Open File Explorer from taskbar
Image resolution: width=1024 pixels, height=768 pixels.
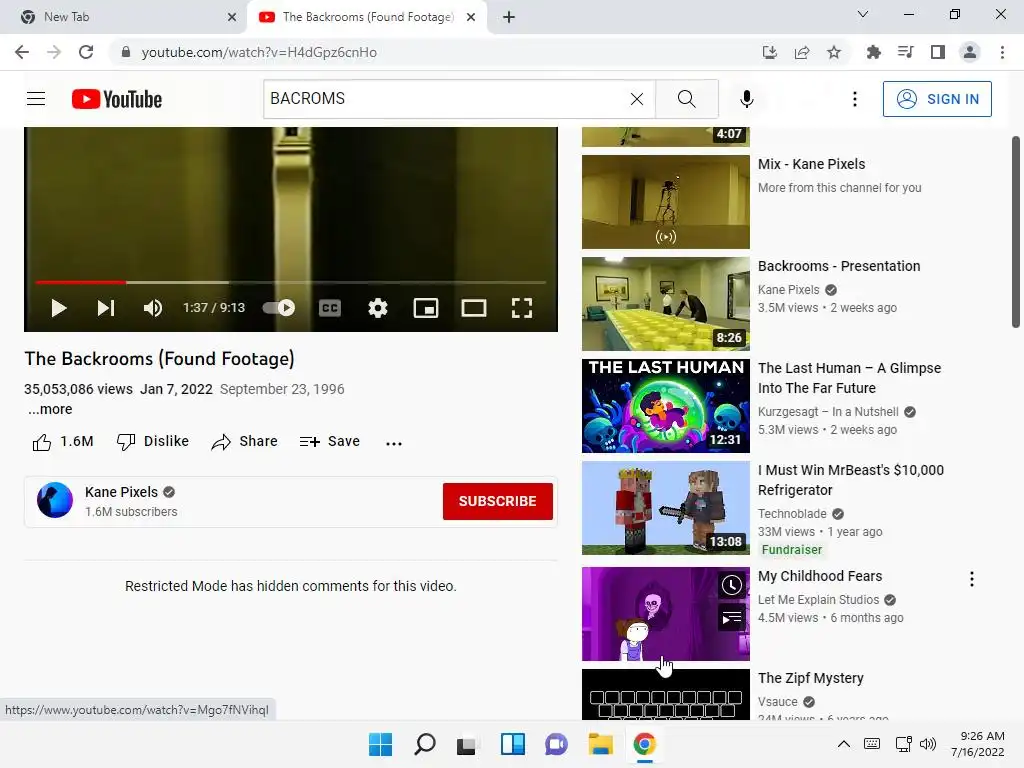pyautogui.click(x=600, y=744)
